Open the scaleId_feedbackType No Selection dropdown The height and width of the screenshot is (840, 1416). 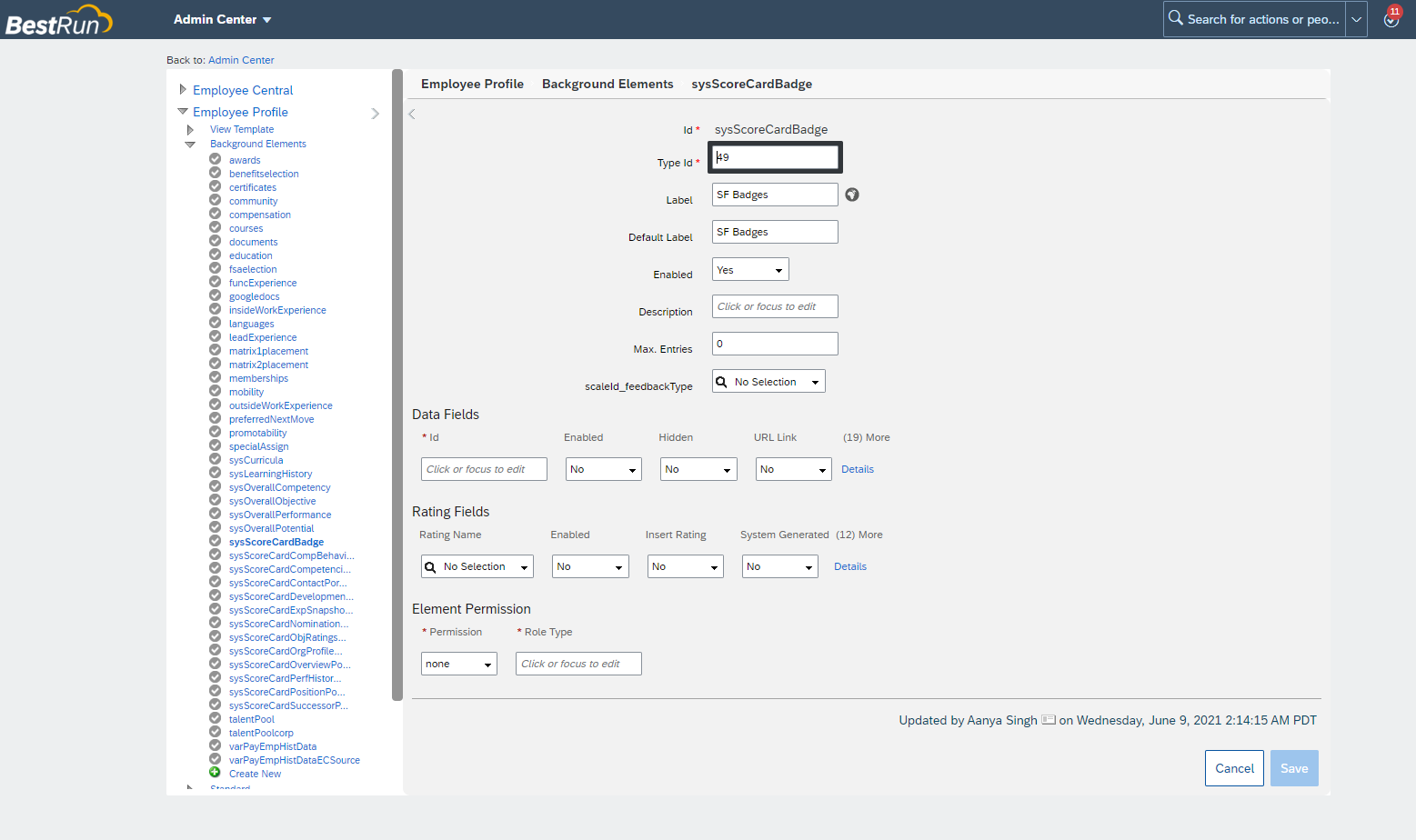click(768, 382)
